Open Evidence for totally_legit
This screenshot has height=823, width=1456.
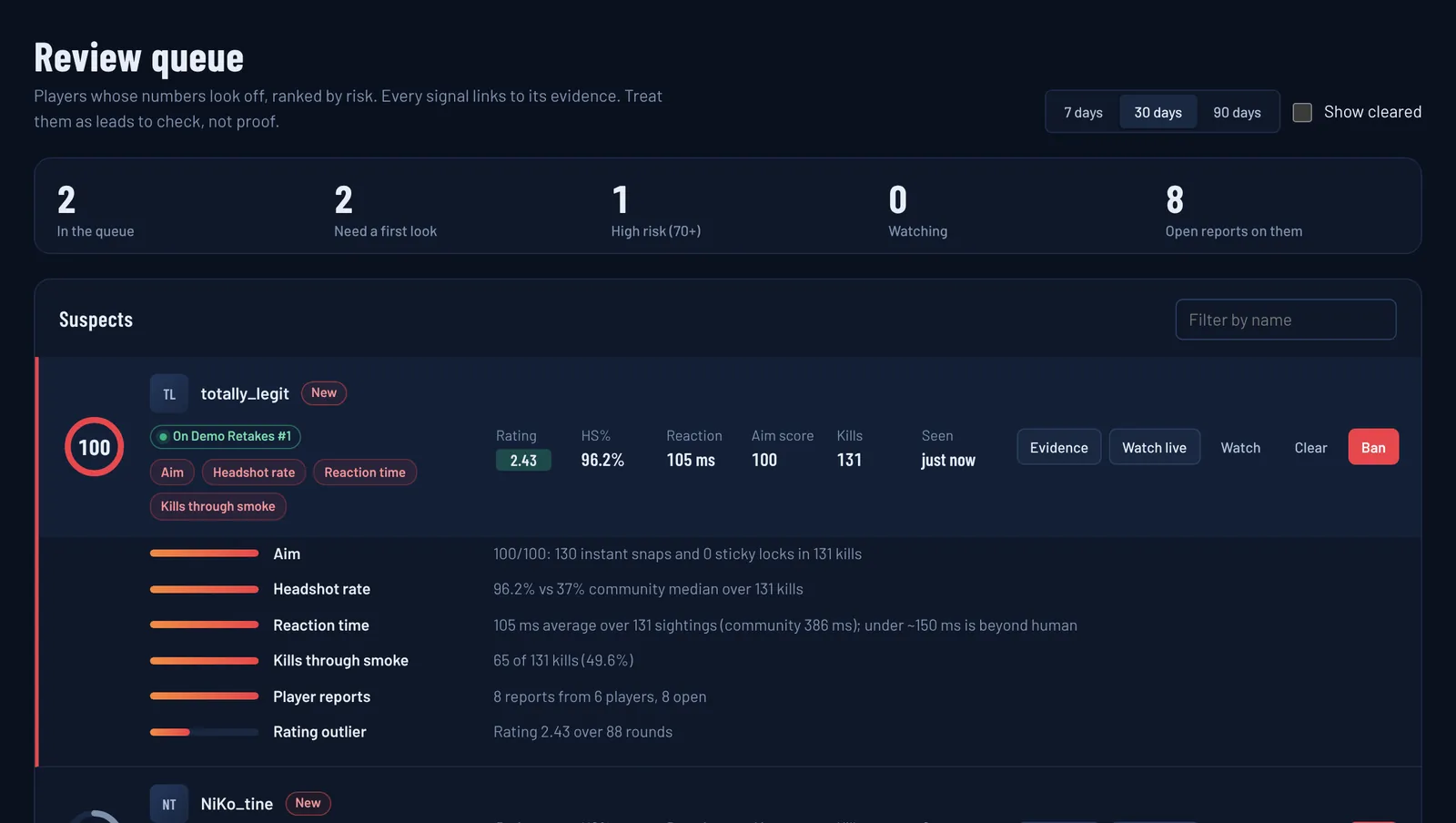(x=1059, y=447)
